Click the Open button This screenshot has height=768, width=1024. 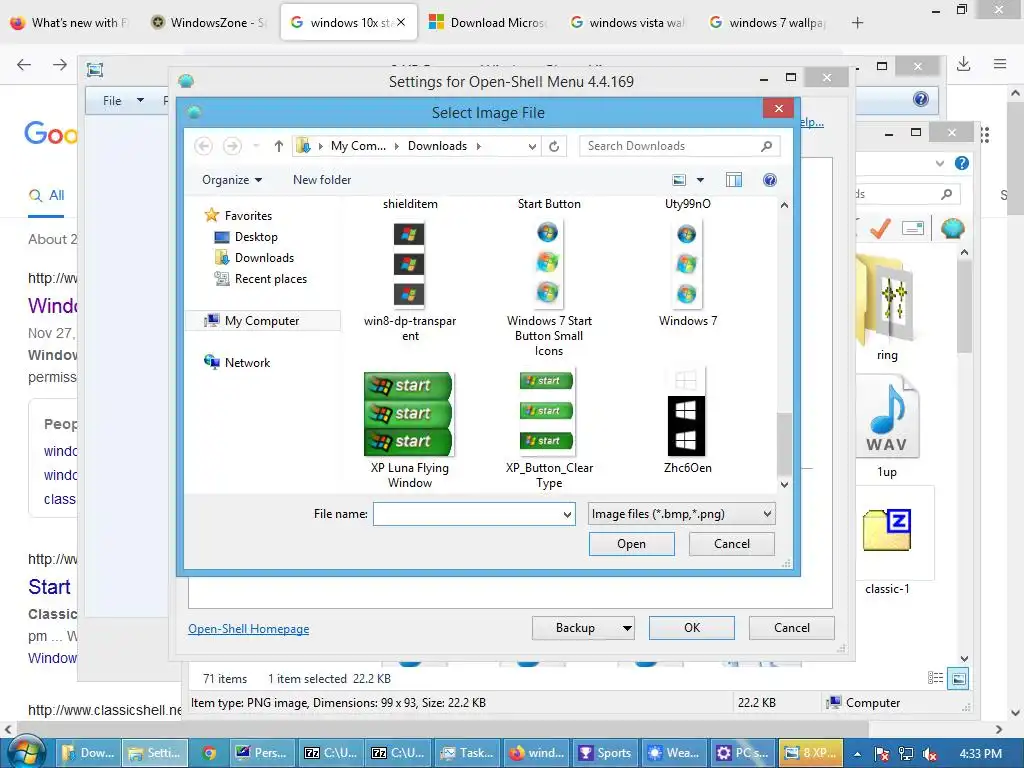click(x=632, y=543)
